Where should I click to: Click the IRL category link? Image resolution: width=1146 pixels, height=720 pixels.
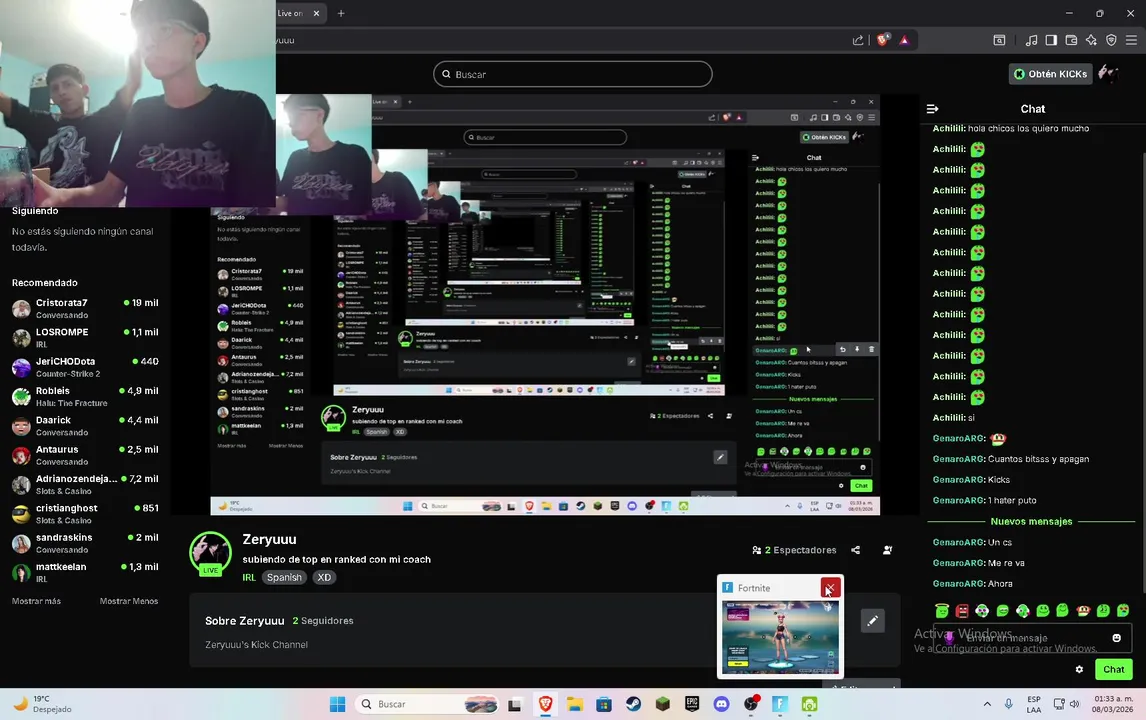(249, 577)
